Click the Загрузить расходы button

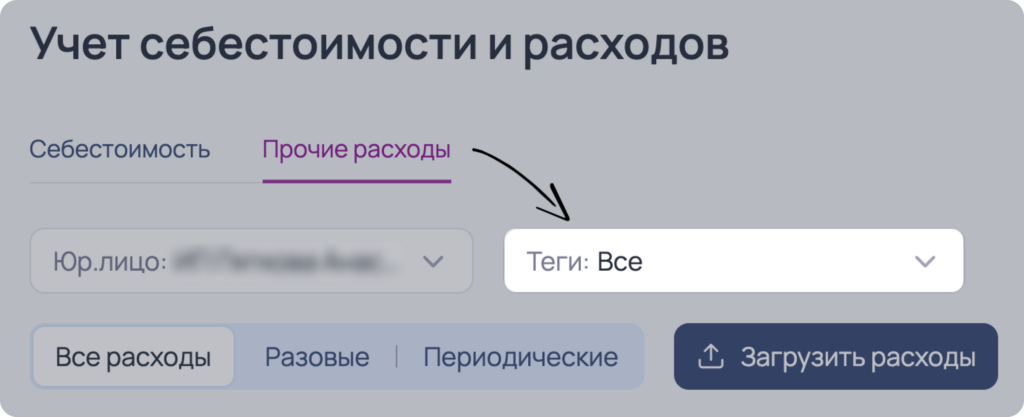coord(836,356)
